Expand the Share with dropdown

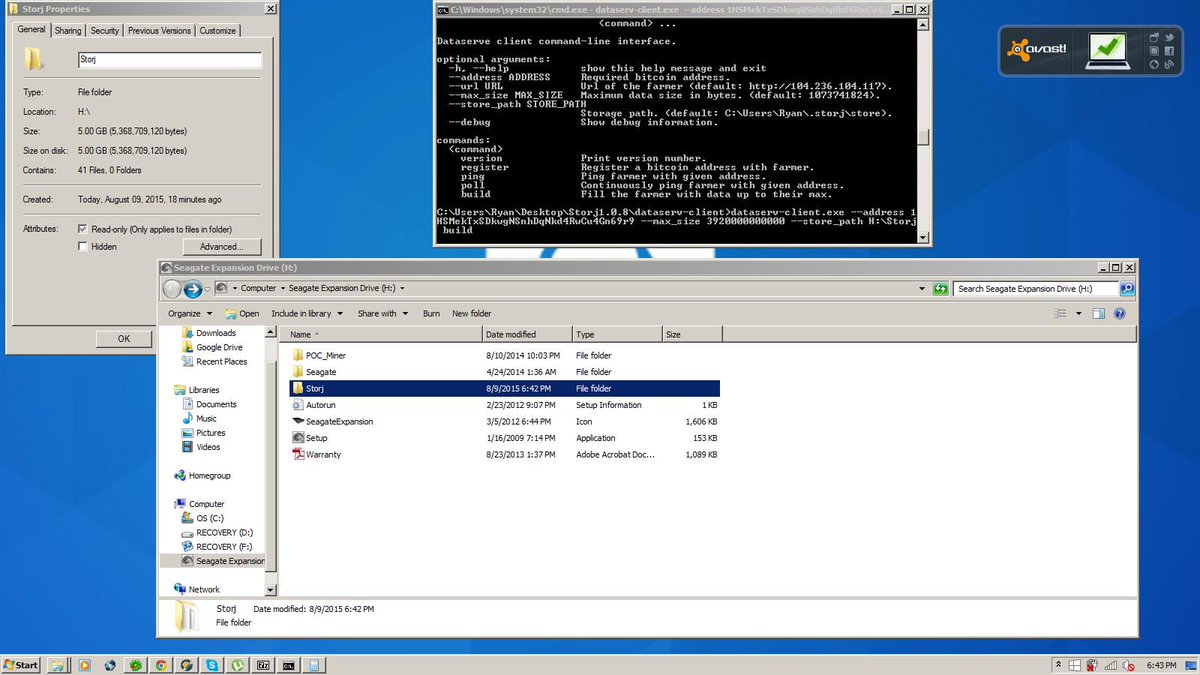click(x=381, y=313)
